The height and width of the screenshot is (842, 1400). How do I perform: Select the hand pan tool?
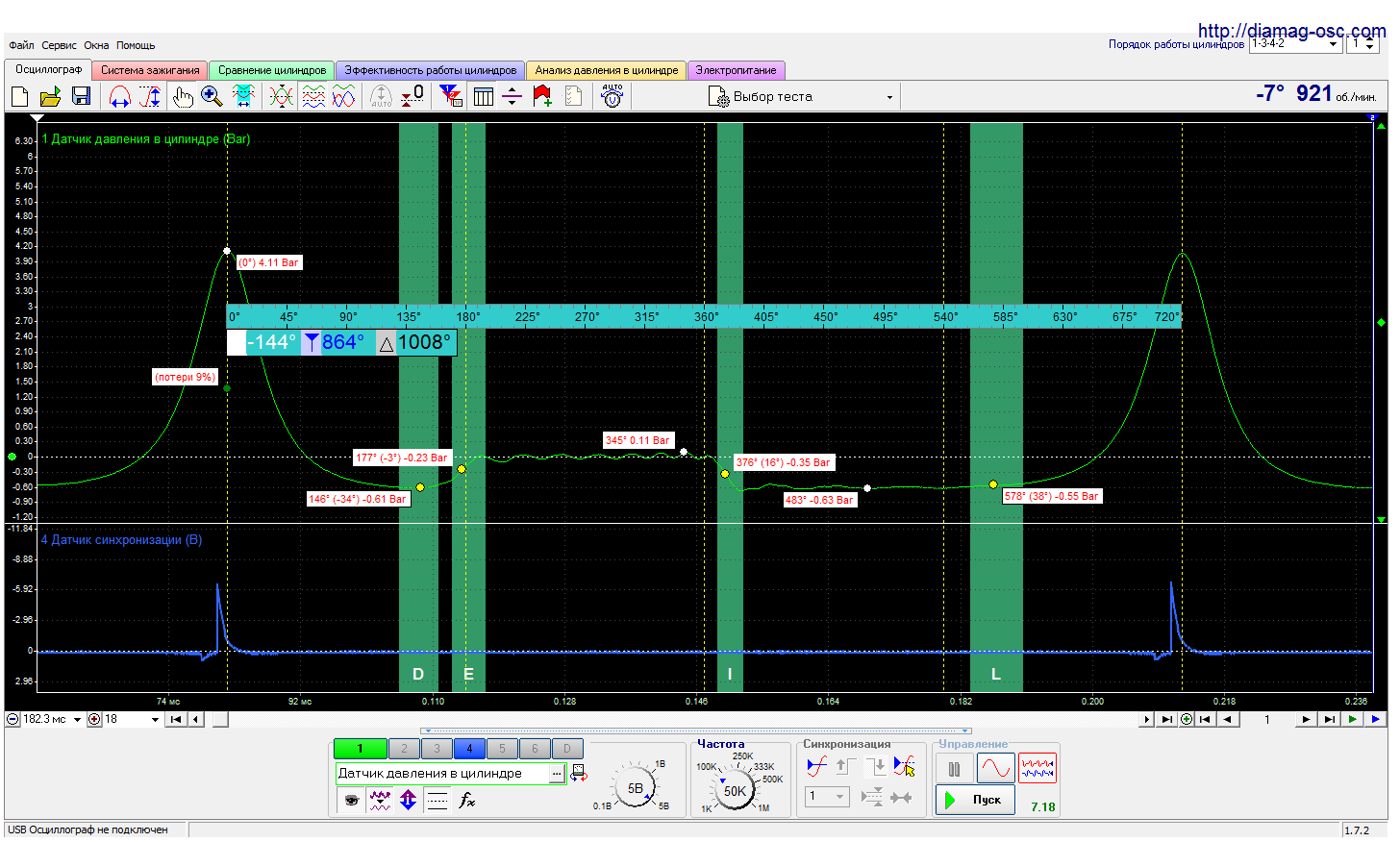tap(182, 96)
